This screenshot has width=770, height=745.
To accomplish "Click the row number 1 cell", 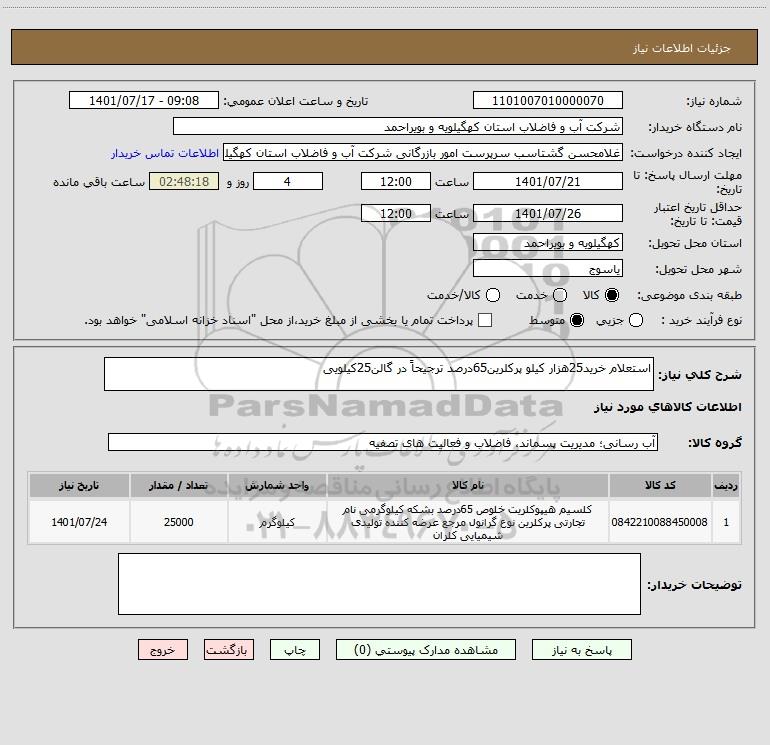I will coord(726,522).
